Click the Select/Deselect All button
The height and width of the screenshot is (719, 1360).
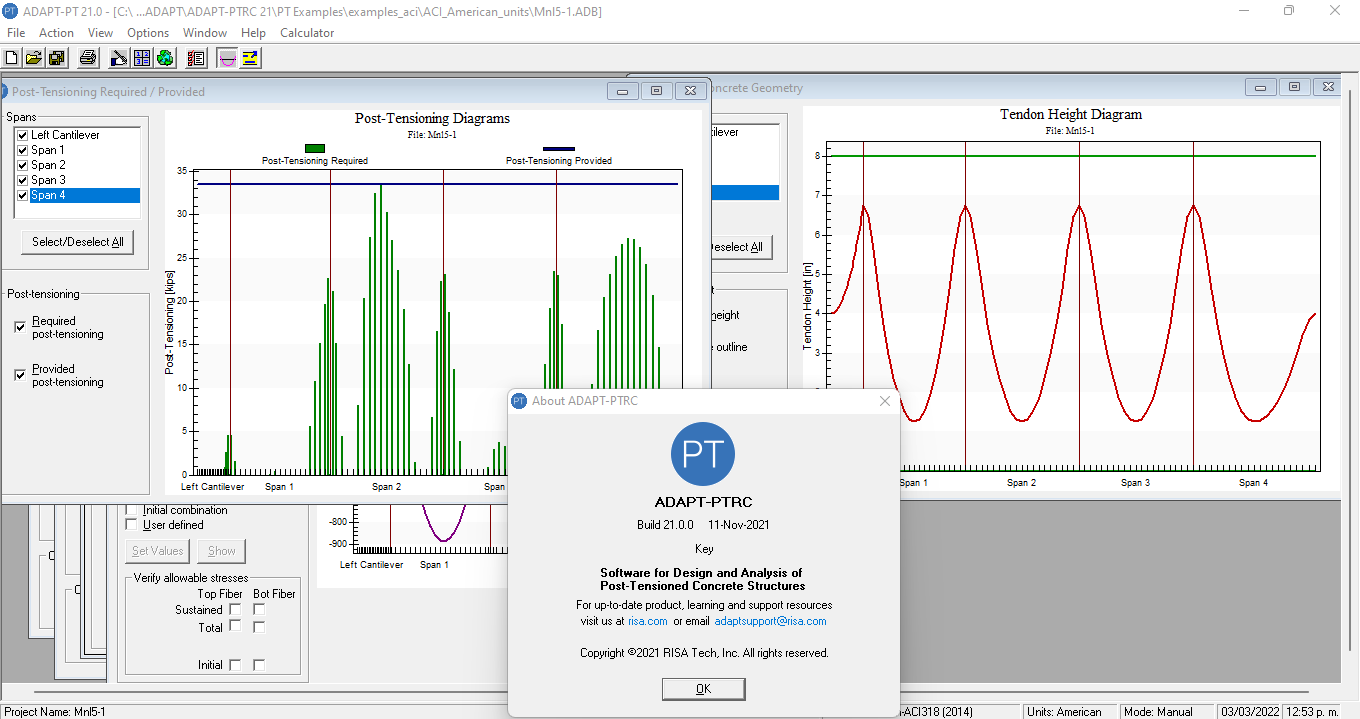point(78,242)
